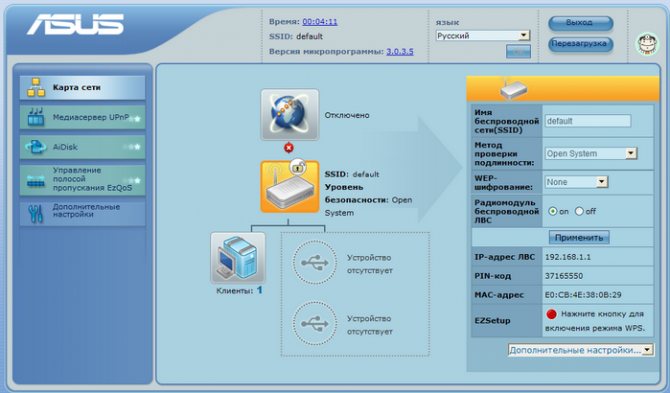This screenshot has width=670, height=393.
Task: Click the PIN code 37165550 value
Action: click(564, 276)
